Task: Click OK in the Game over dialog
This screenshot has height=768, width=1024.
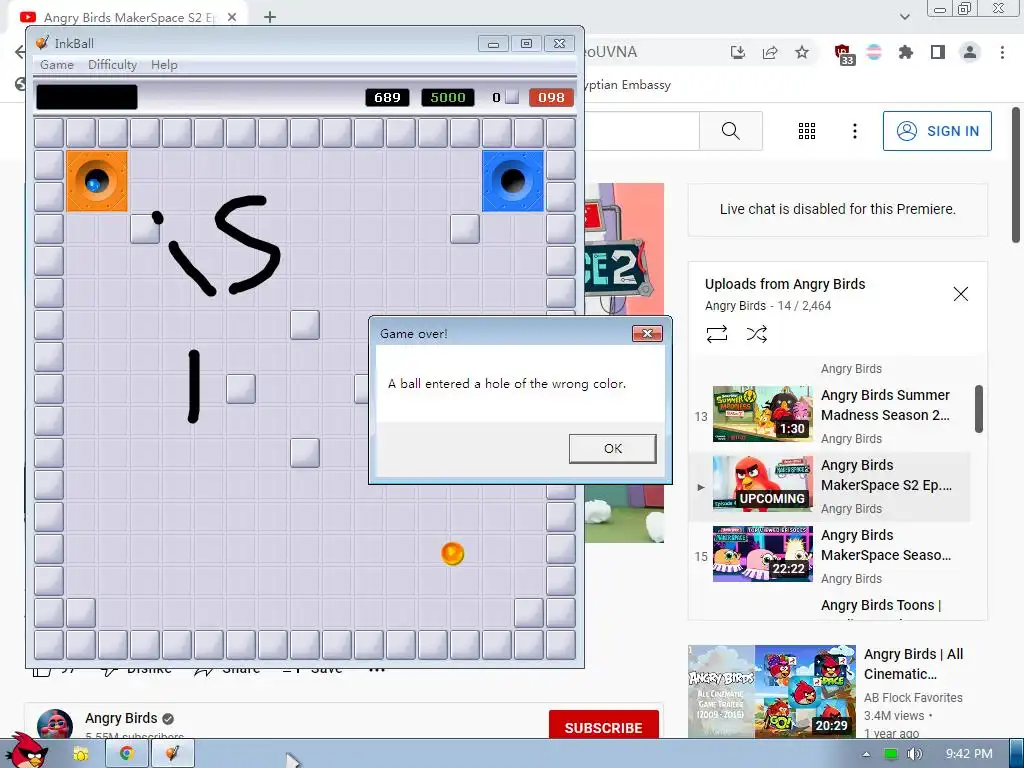Action: (x=613, y=449)
